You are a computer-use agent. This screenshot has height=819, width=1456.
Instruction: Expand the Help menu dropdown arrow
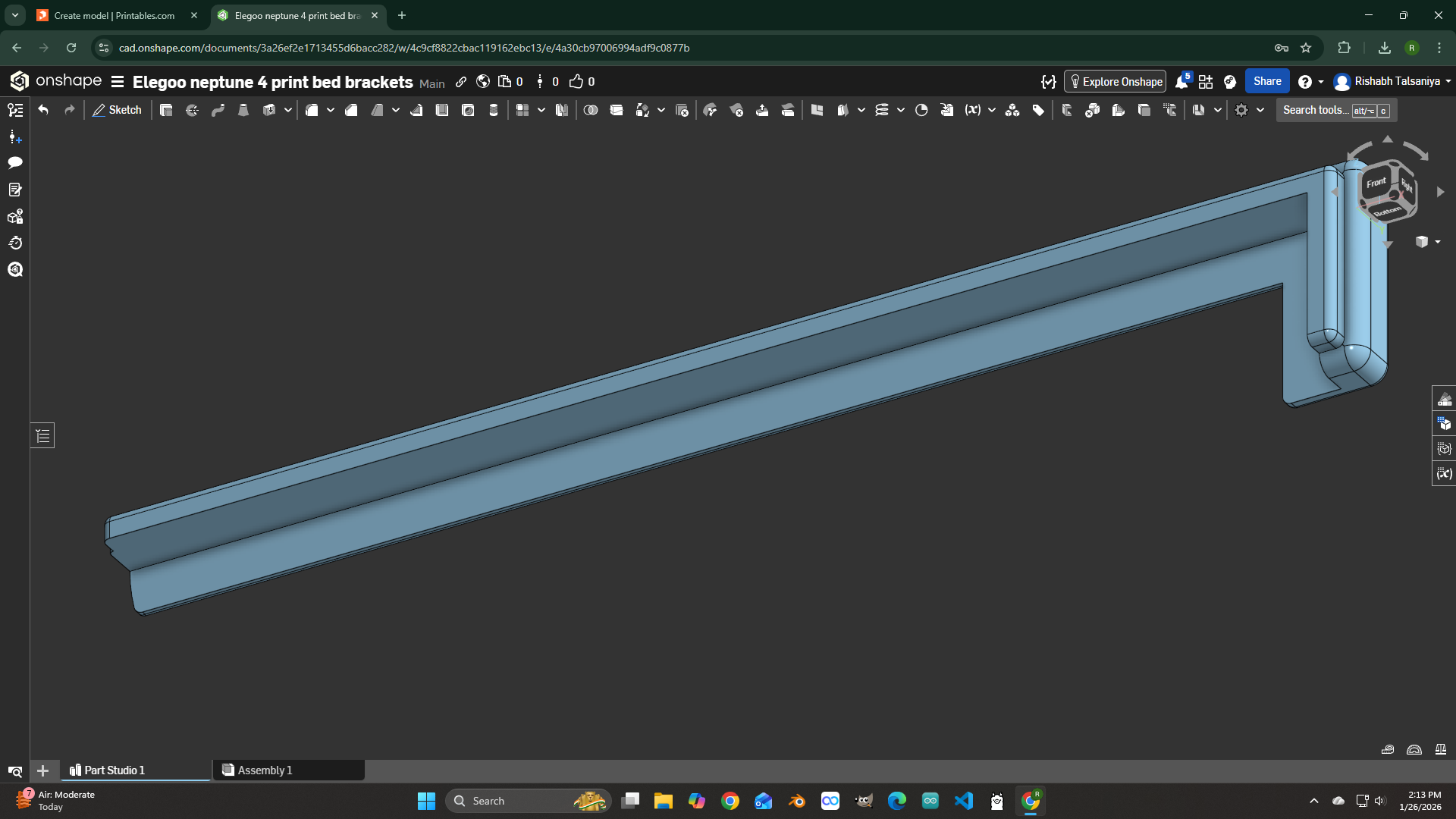point(1321,82)
